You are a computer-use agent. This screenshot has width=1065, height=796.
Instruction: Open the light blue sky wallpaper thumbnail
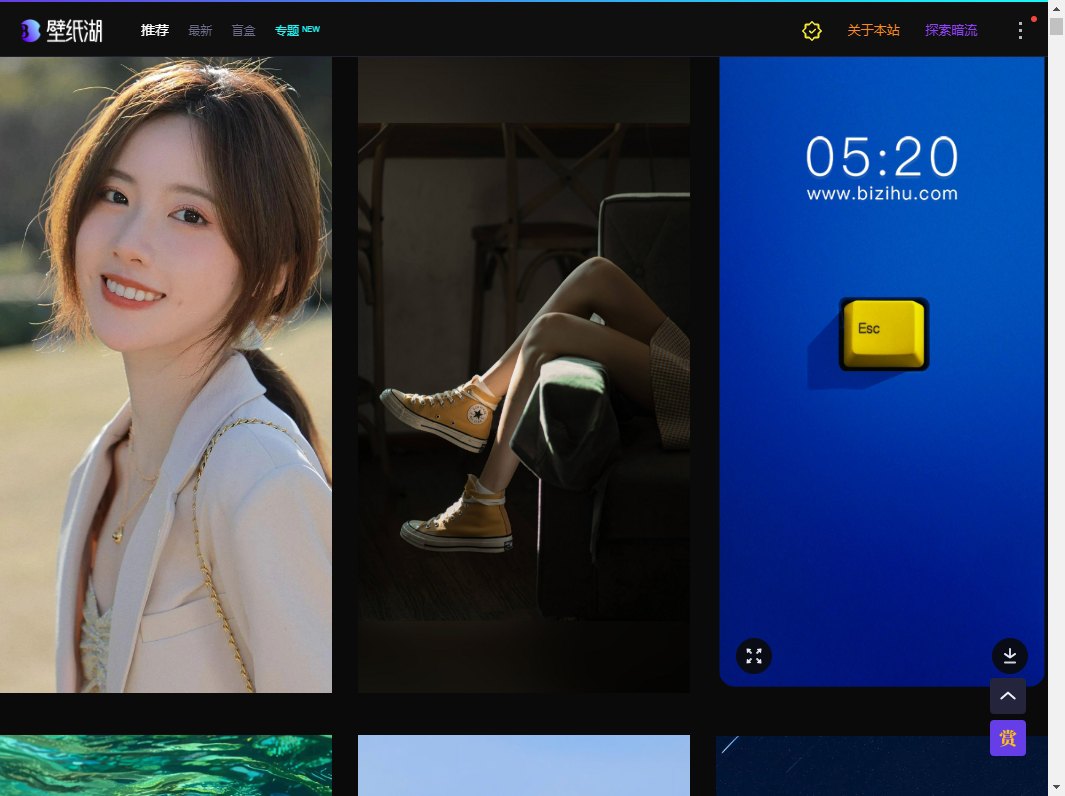(523, 765)
